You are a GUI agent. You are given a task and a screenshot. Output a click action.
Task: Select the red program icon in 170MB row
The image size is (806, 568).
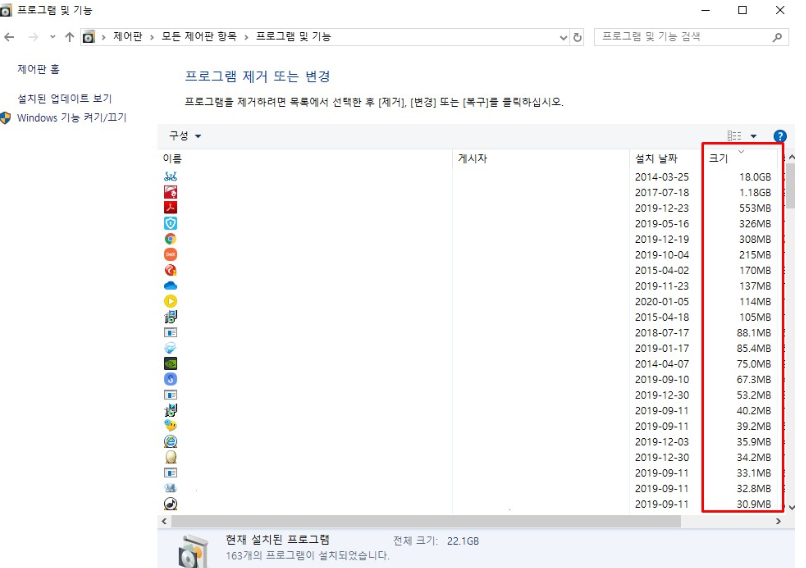[x=171, y=270]
